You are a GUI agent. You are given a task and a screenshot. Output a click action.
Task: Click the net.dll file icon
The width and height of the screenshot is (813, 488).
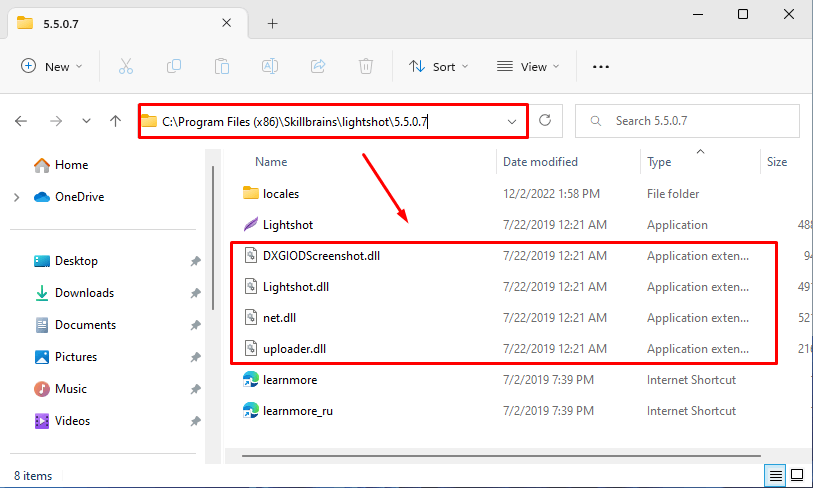(250, 317)
